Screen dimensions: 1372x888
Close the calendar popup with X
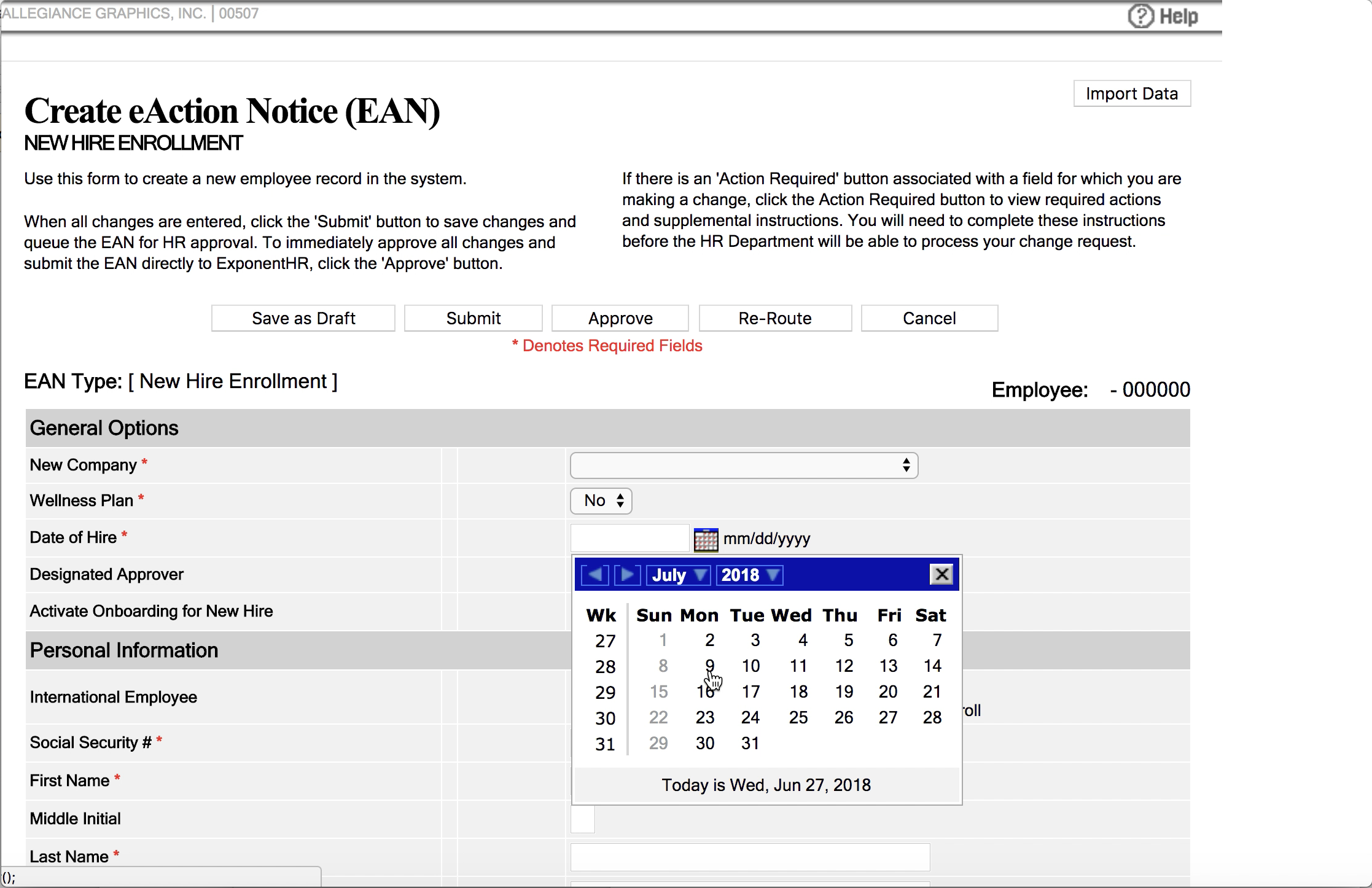941,575
